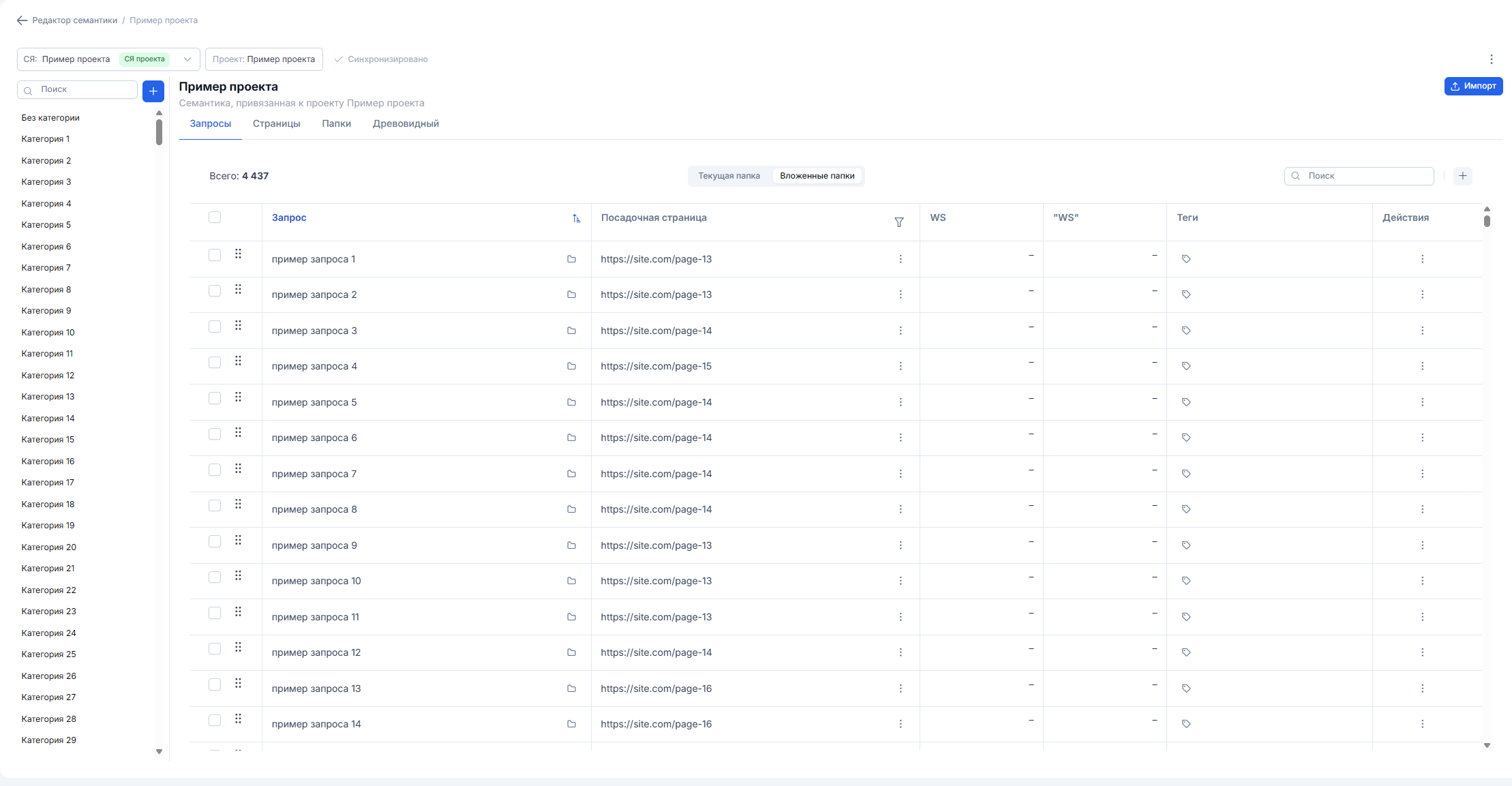Screen dimensions: 1512x786
Task: Open landing page menu for пример запроса 5
Action: (901, 402)
